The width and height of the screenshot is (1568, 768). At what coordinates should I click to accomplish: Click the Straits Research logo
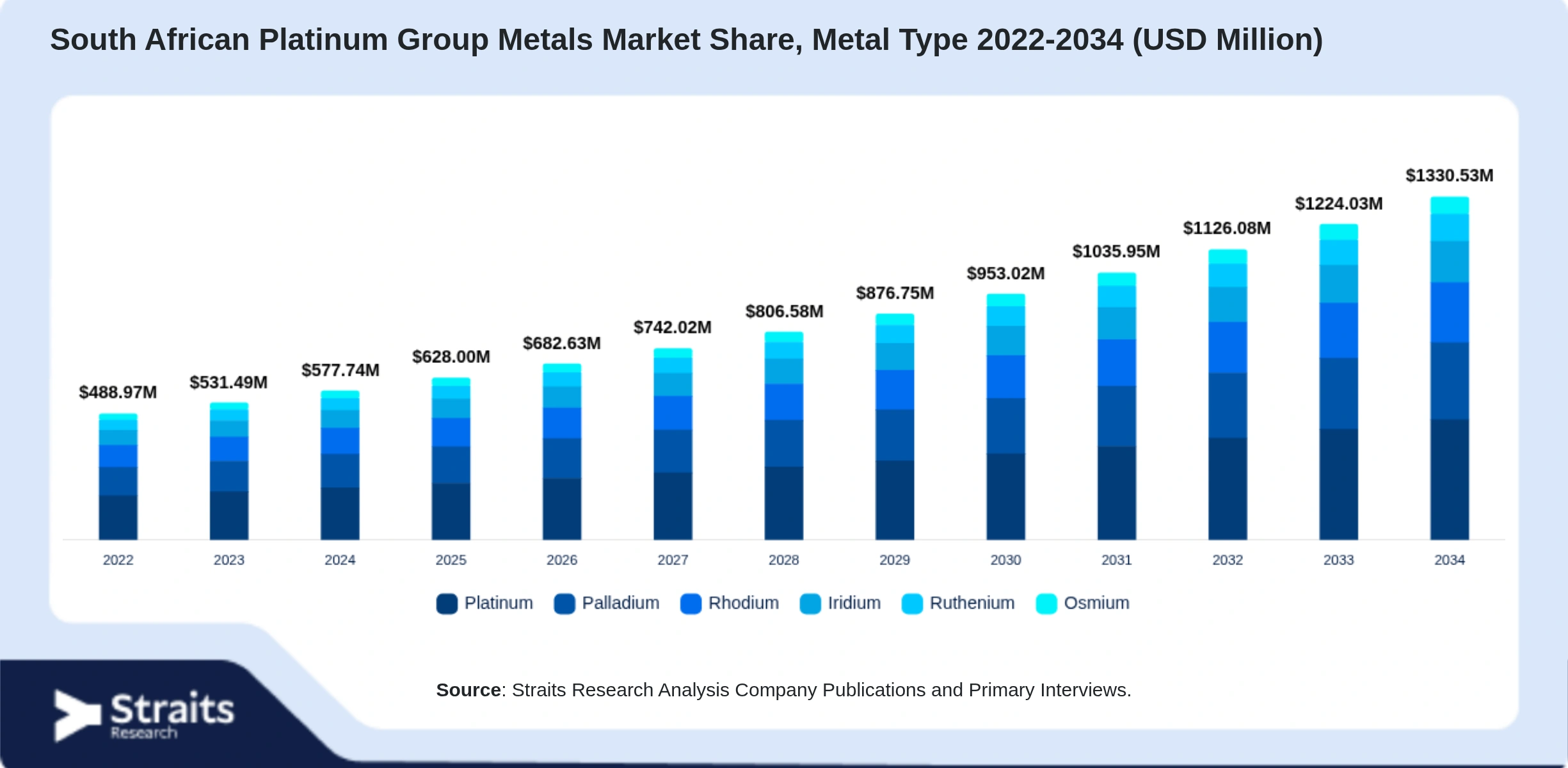tap(145, 716)
